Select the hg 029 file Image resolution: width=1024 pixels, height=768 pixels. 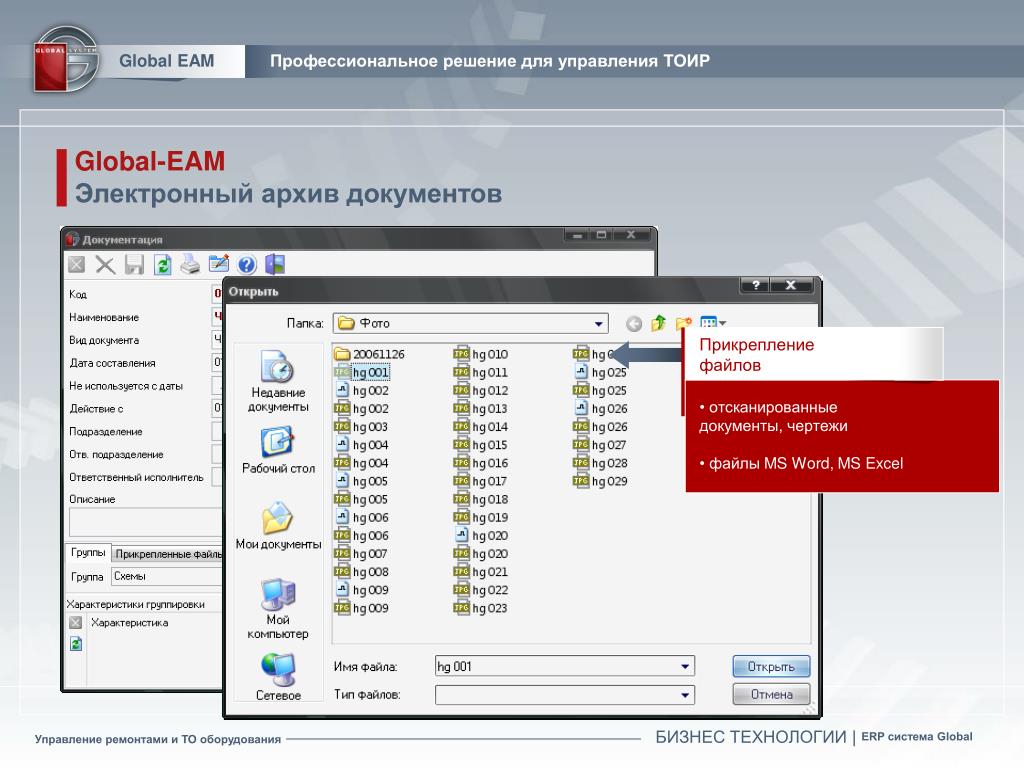[x=601, y=481]
